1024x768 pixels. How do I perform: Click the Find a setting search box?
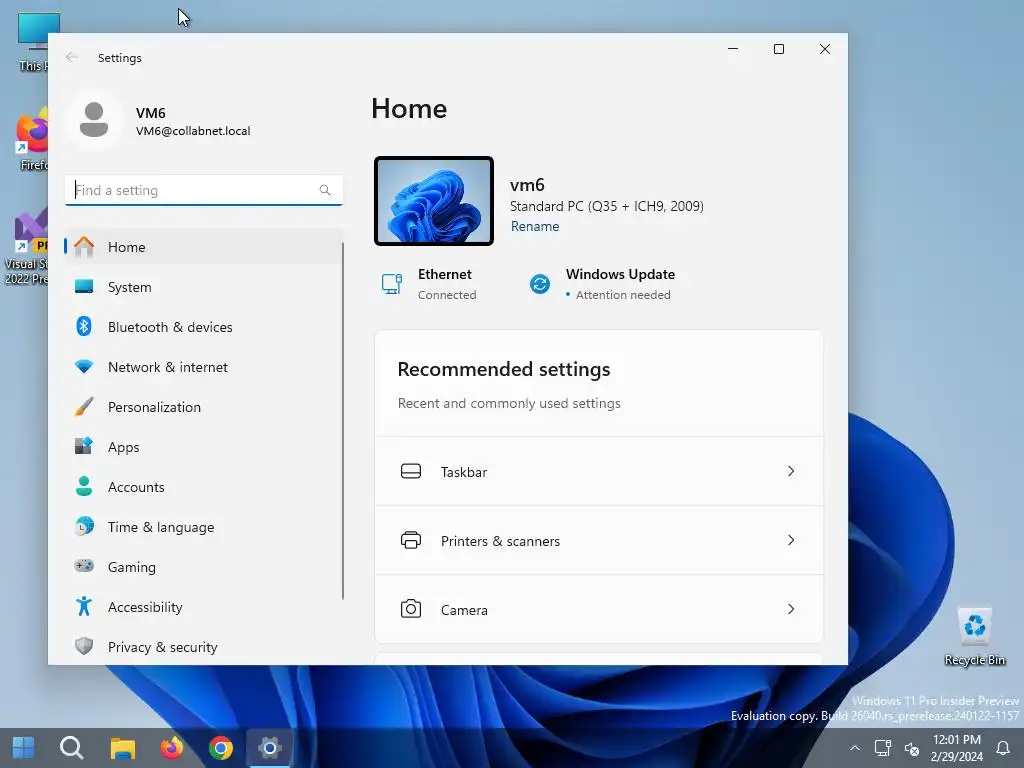(204, 190)
